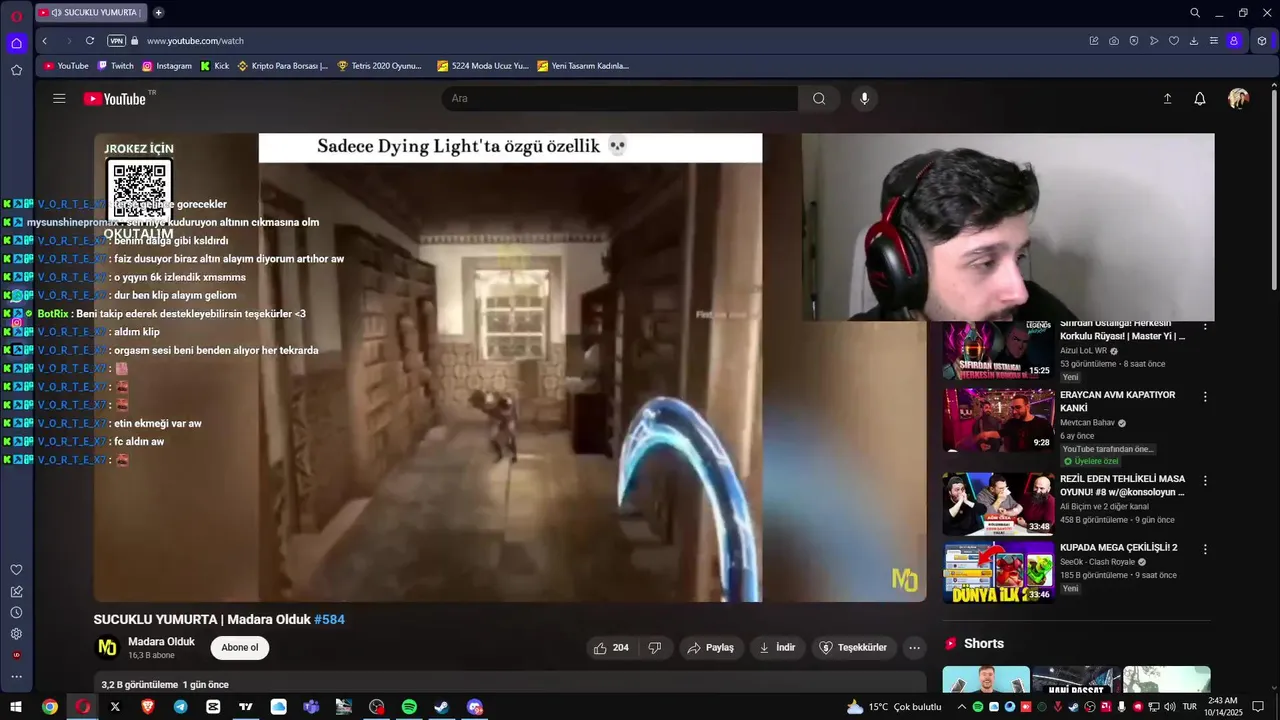Screen dimensions: 1280x720
Task: Open Opera sidebar three-dot more menu
Action: click(x=16, y=677)
